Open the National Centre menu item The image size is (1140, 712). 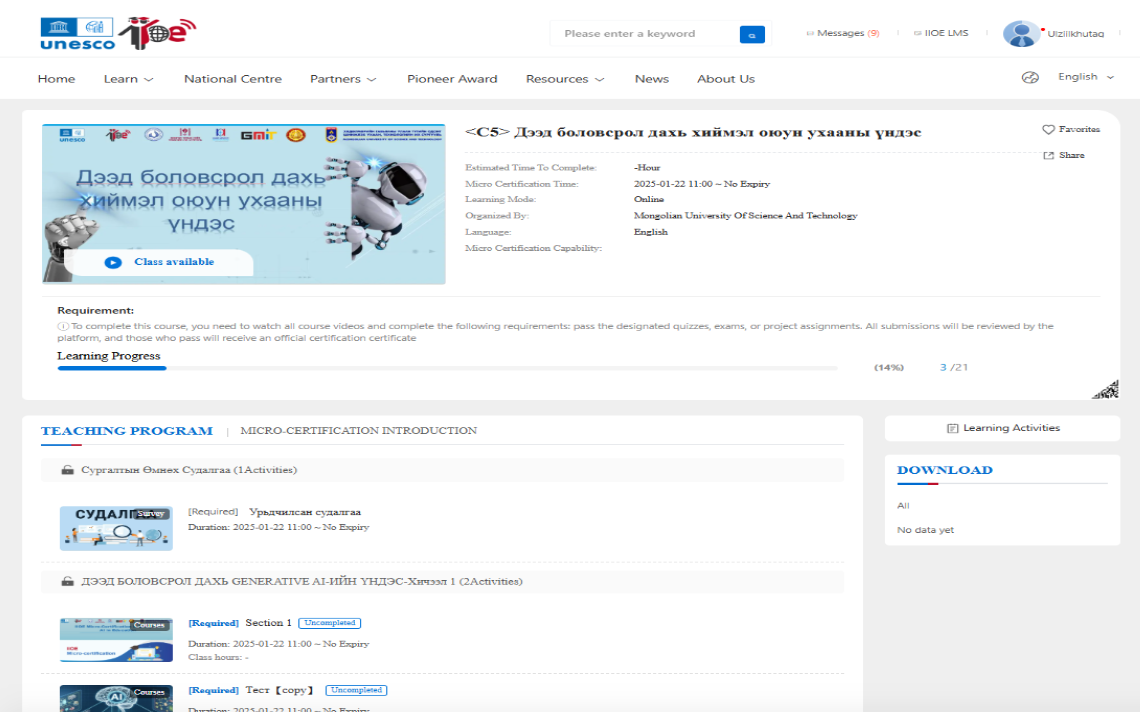coord(233,79)
